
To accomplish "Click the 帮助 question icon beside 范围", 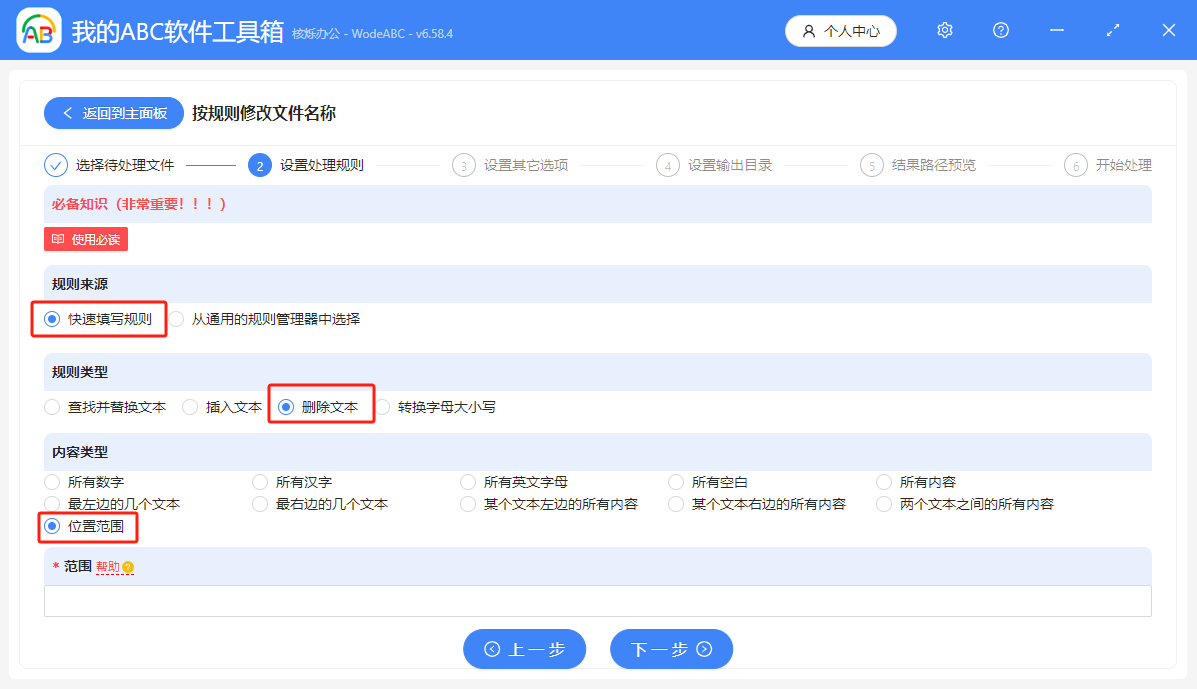I will [127, 566].
